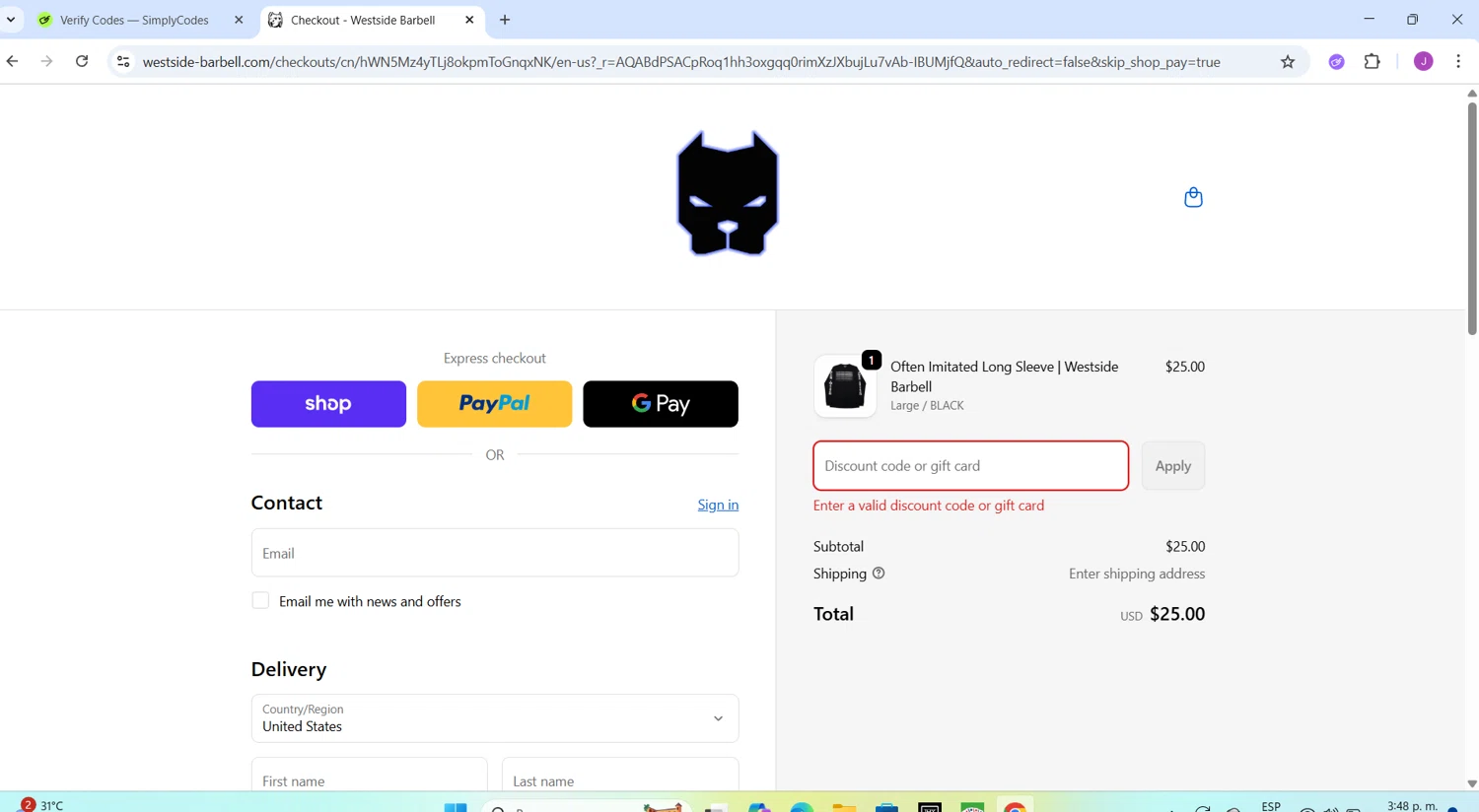1479x812 pixels.
Task: Click the page vertical scrollbar
Action: [1471, 217]
